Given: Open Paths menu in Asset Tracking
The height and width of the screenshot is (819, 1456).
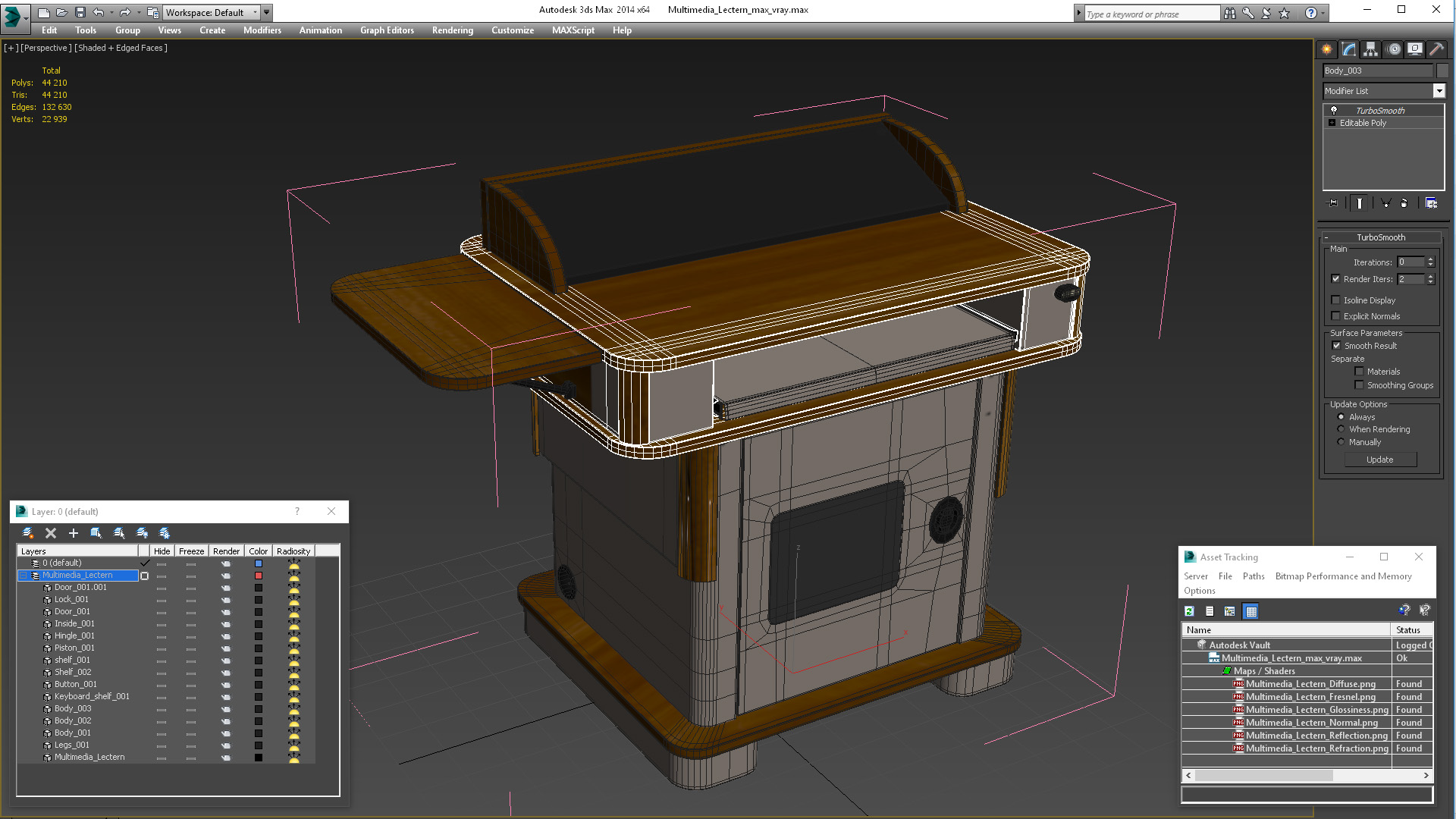Looking at the screenshot, I should [x=1253, y=576].
